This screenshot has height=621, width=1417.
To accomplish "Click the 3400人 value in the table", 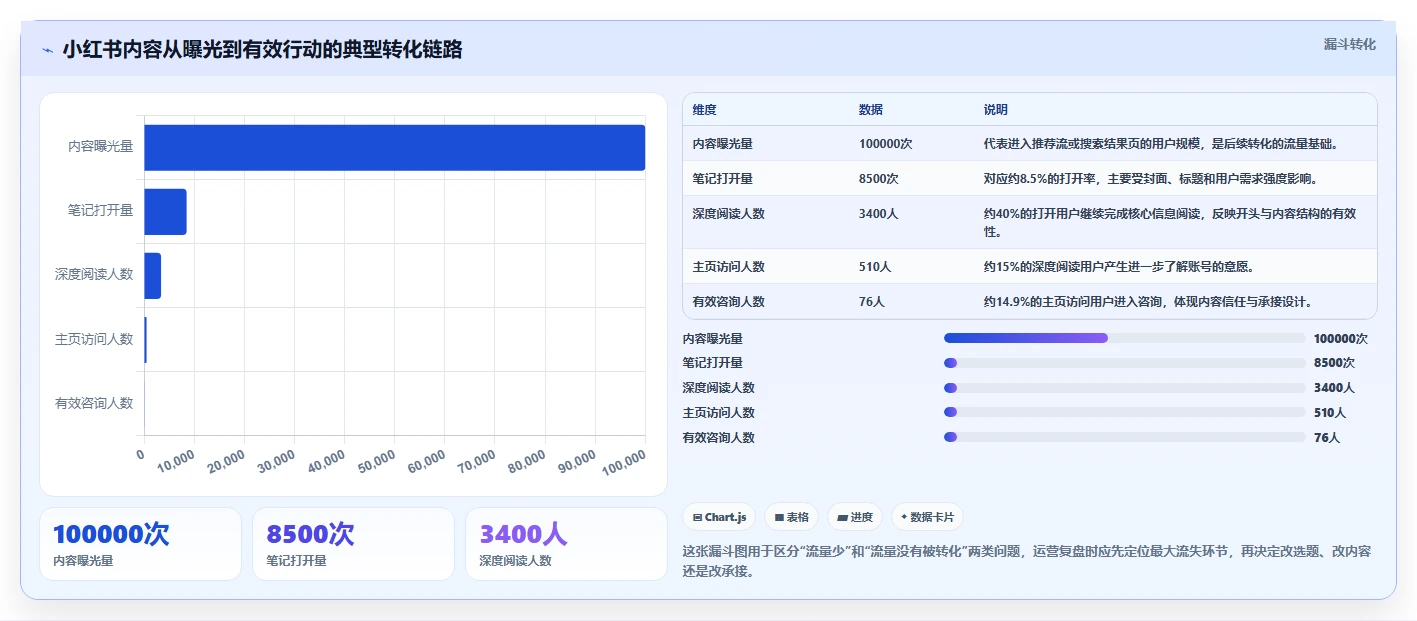I will pyautogui.click(x=878, y=214).
